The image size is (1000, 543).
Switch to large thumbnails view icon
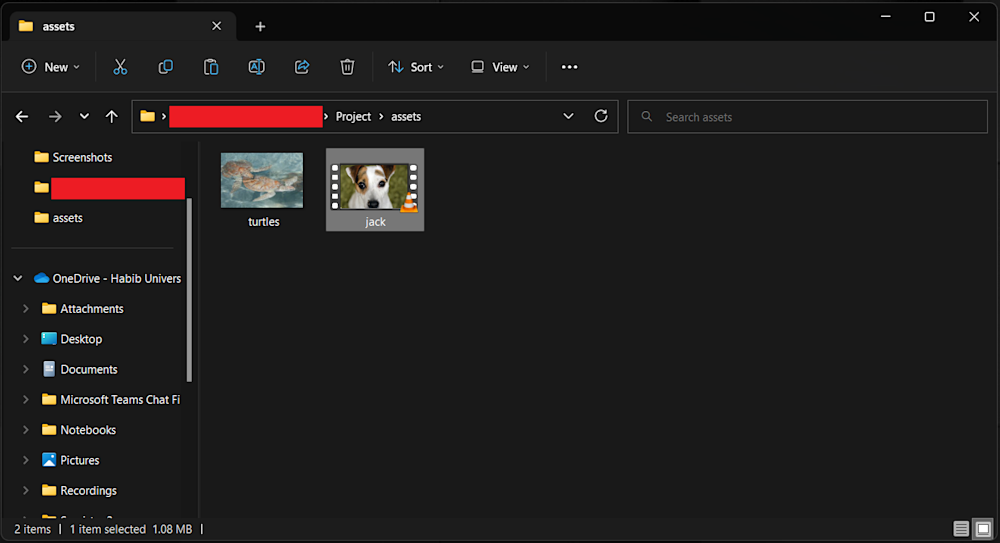pos(983,528)
